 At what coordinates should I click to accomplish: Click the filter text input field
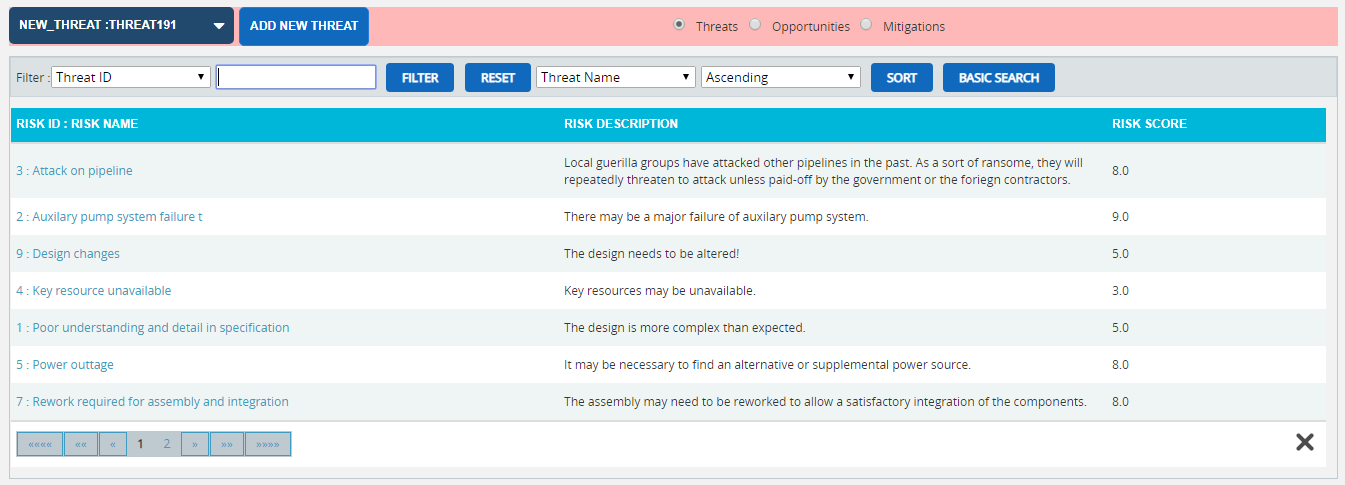pos(296,77)
